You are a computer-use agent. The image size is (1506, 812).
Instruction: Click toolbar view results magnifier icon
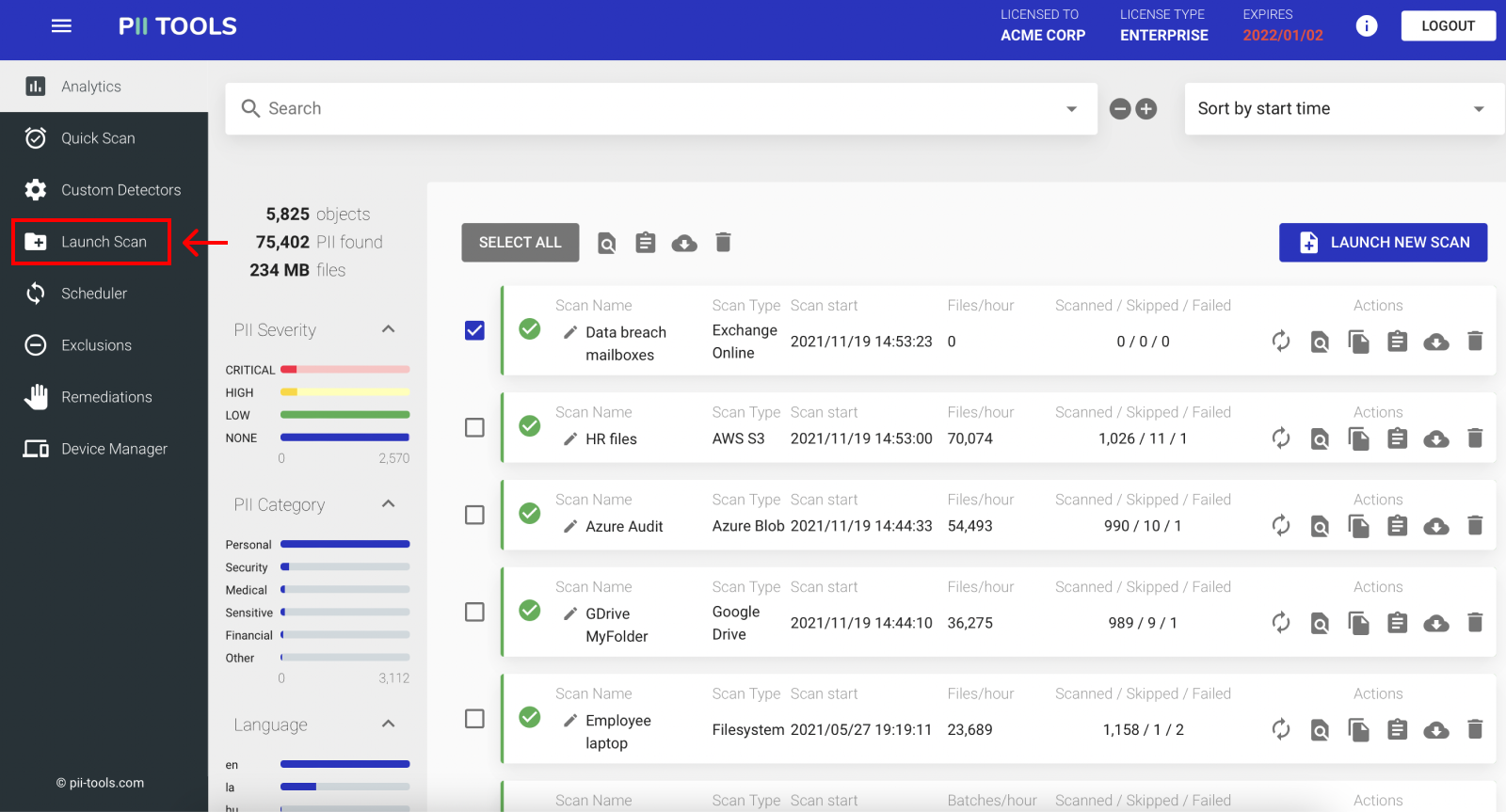[607, 244]
